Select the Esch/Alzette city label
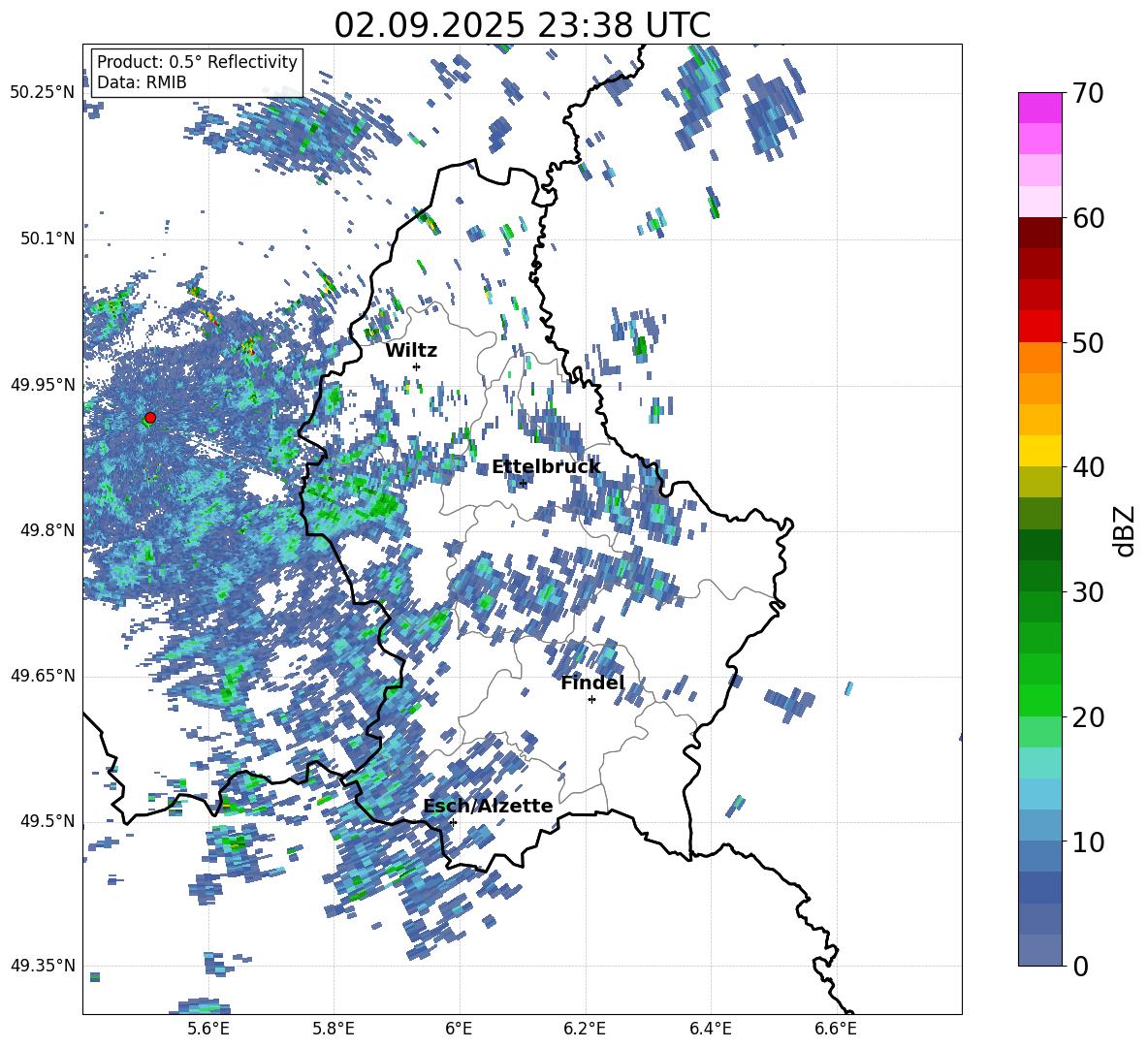Image resolution: width=1148 pixels, height=1048 pixels. click(488, 806)
